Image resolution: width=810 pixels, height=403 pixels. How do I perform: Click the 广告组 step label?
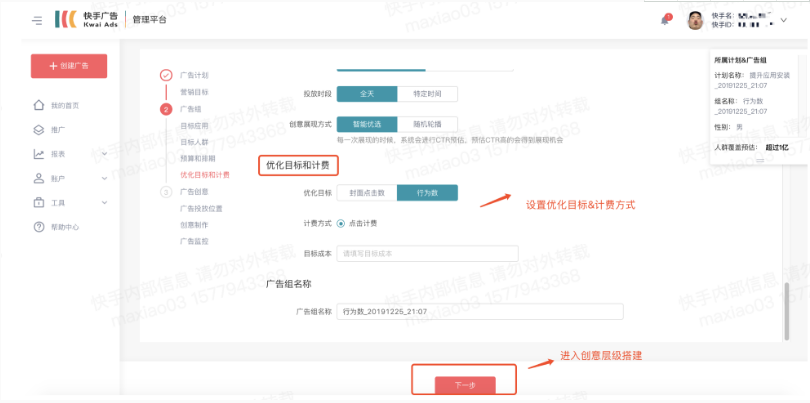point(191,109)
